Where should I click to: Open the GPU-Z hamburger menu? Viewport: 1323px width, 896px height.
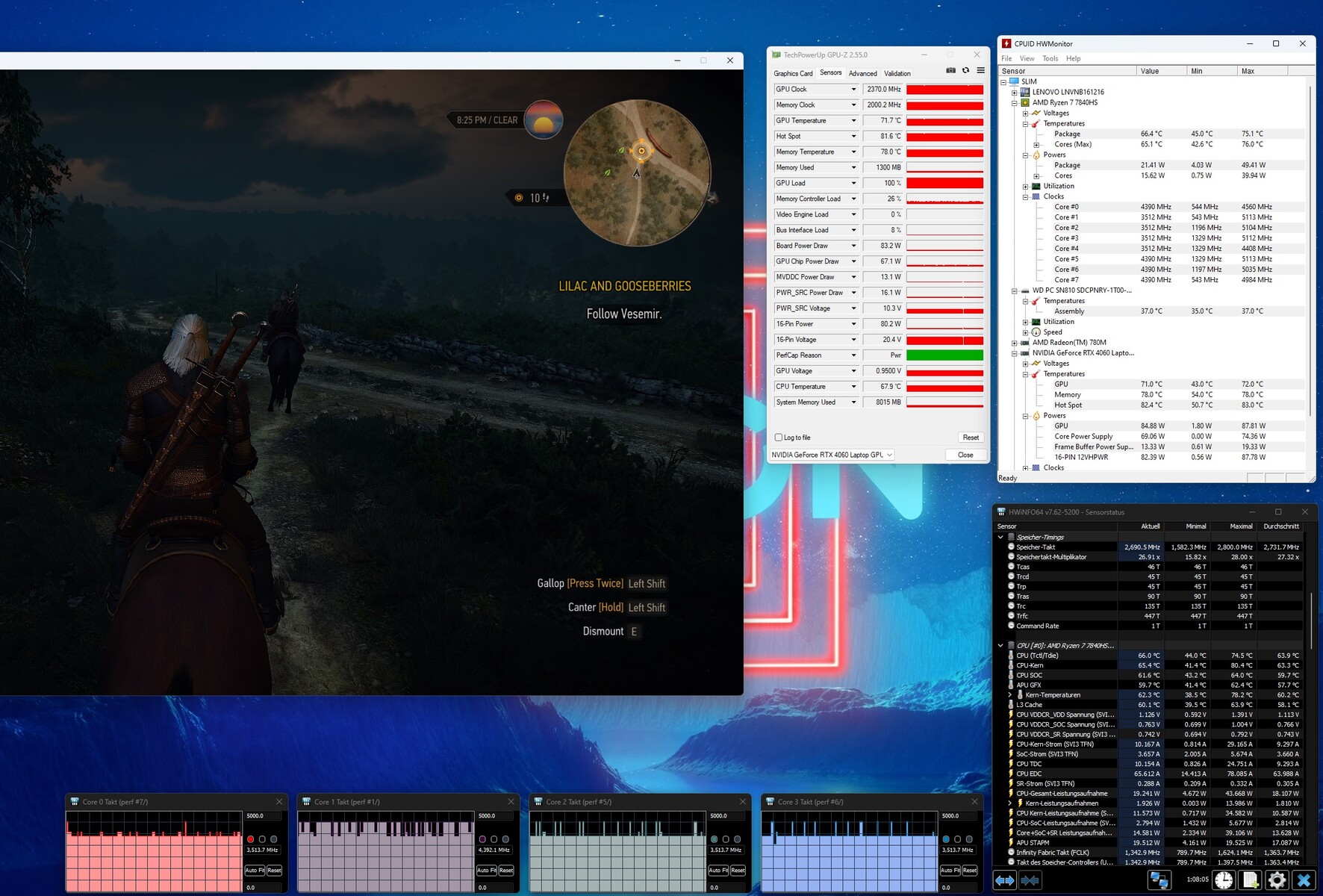[x=980, y=70]
